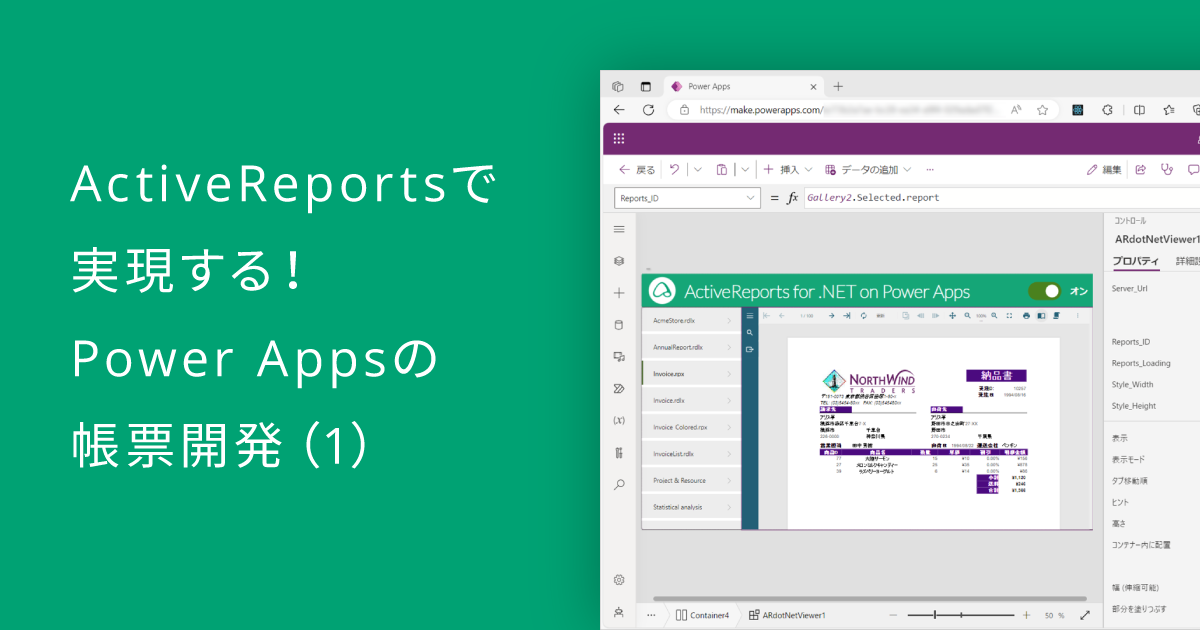Click the Search magnifier in left sidebar

tap(619, 484)
